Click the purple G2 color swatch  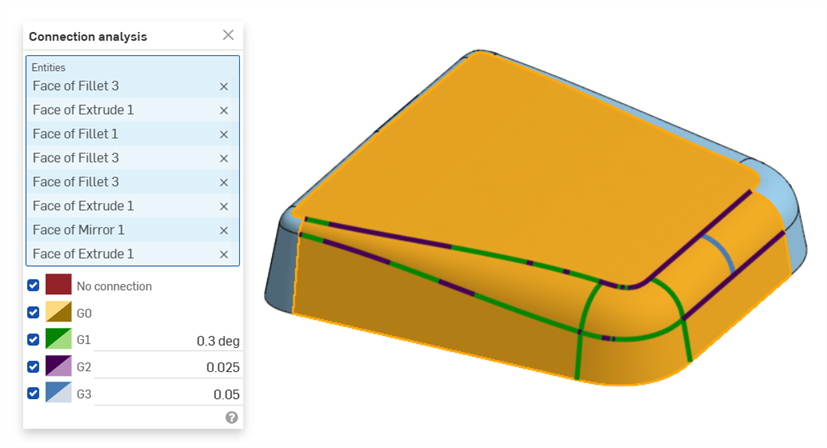point(58,367)
